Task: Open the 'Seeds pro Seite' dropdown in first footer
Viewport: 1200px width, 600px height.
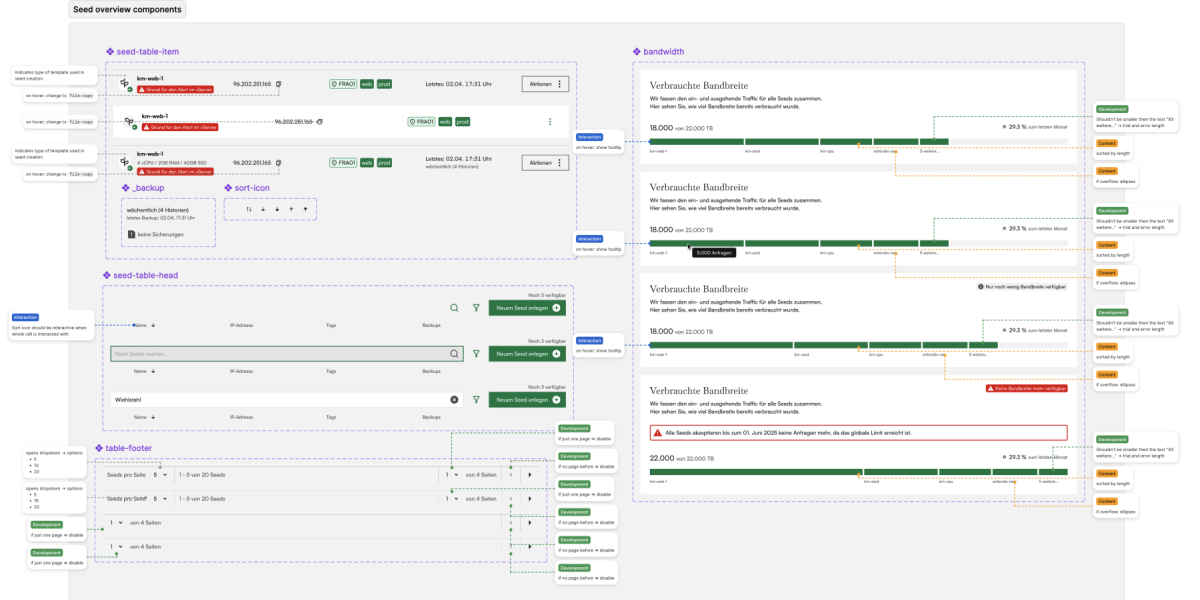Action: (159, 474)
